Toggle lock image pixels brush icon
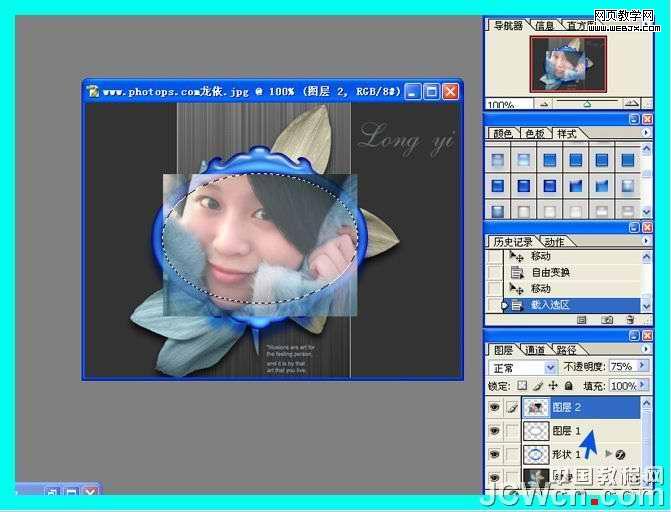 [538, 386]
